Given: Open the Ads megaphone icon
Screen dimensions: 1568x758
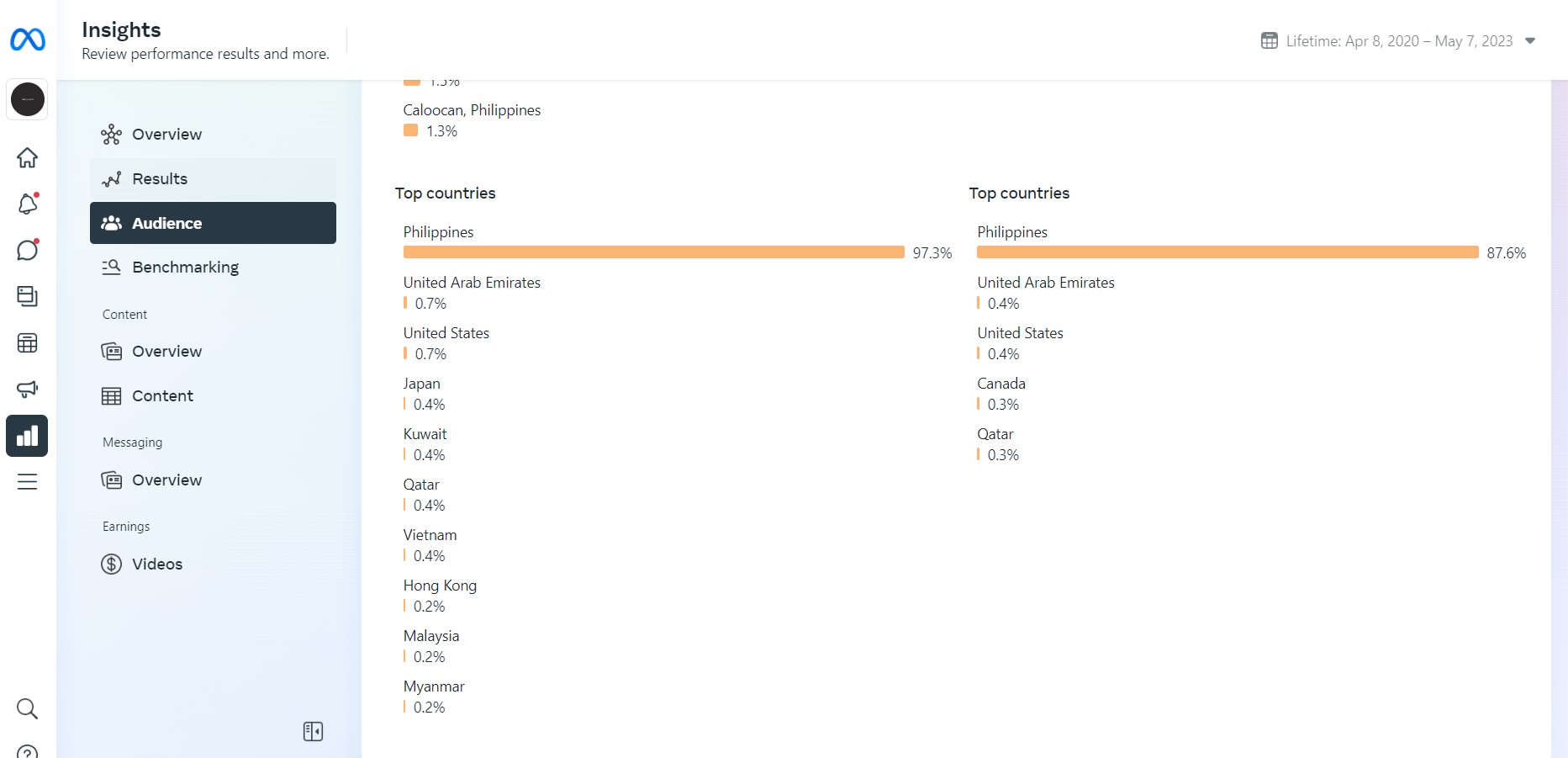Looking at the screenshot, I should point(28,389).
